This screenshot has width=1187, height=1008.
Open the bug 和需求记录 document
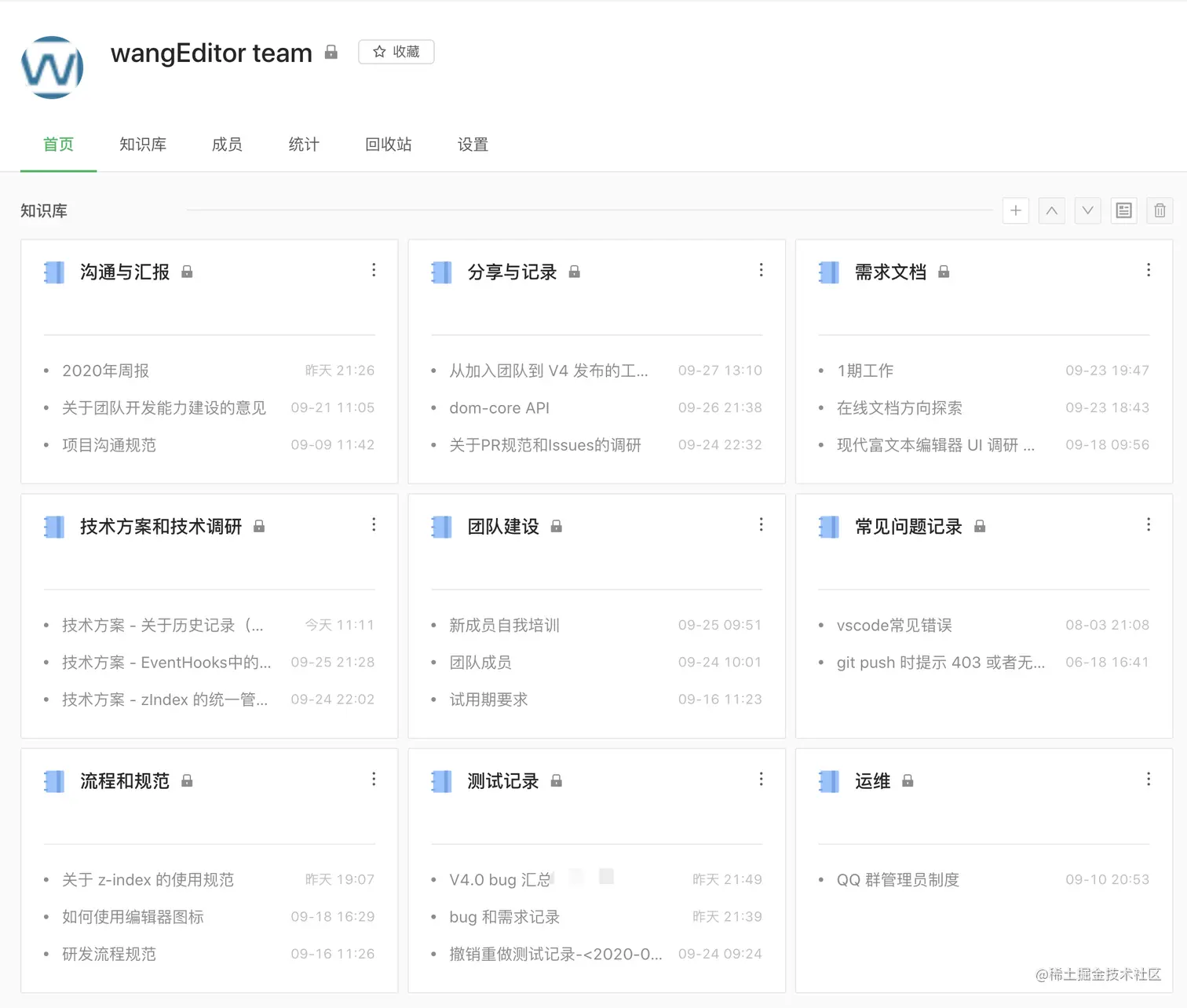pyautogui.click(x=504, y=917)
